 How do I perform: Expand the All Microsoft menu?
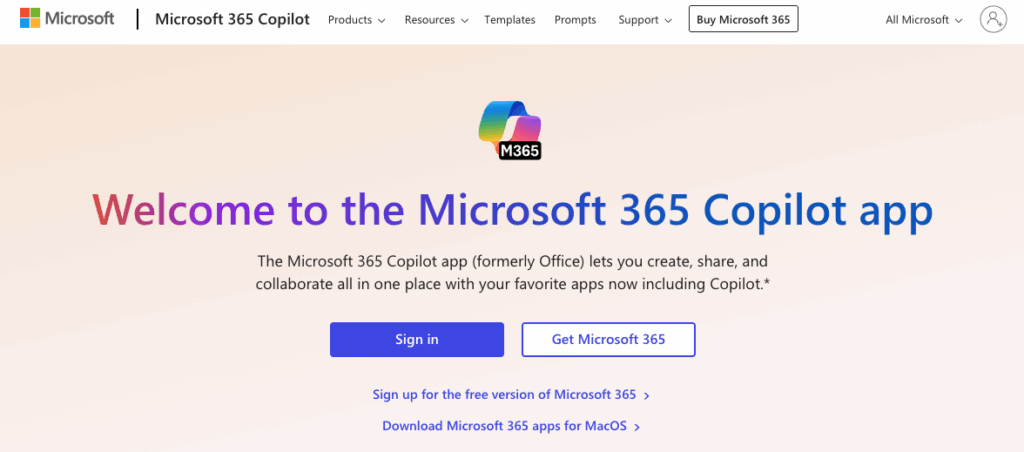(x=924, y=20)
